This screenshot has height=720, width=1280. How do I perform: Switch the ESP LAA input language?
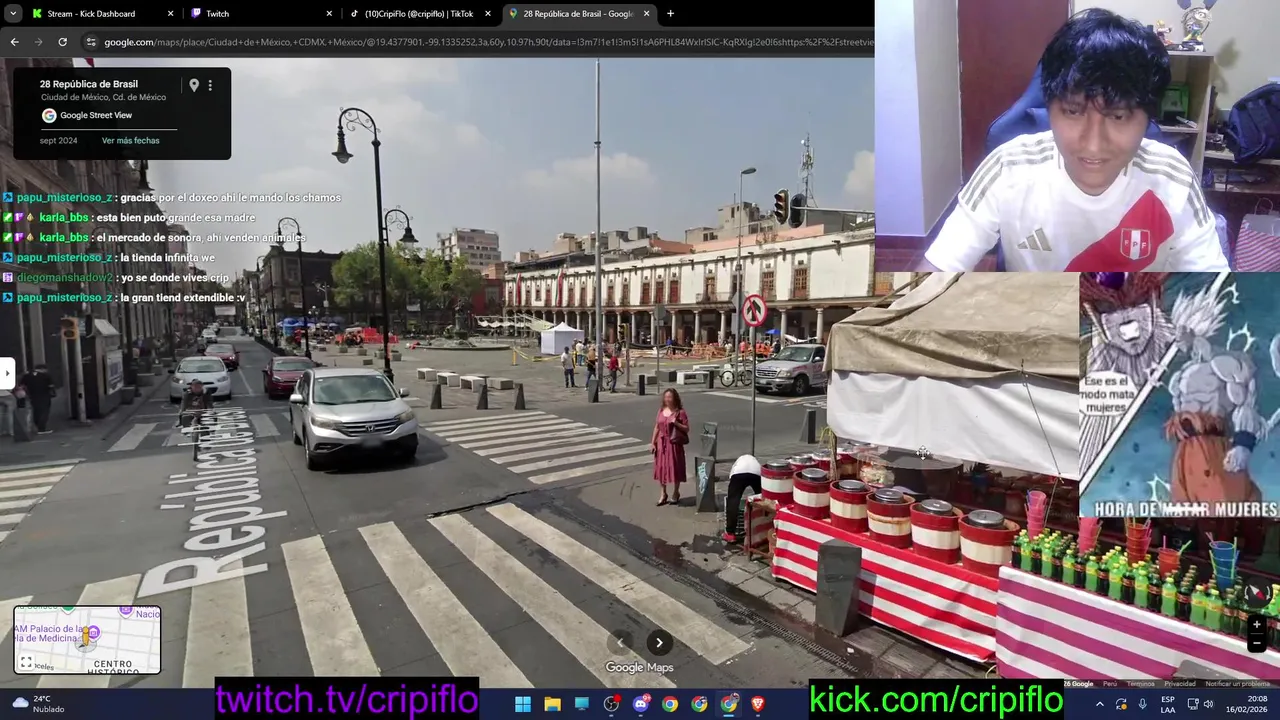pyautogui.click(x=1168, y=704)
